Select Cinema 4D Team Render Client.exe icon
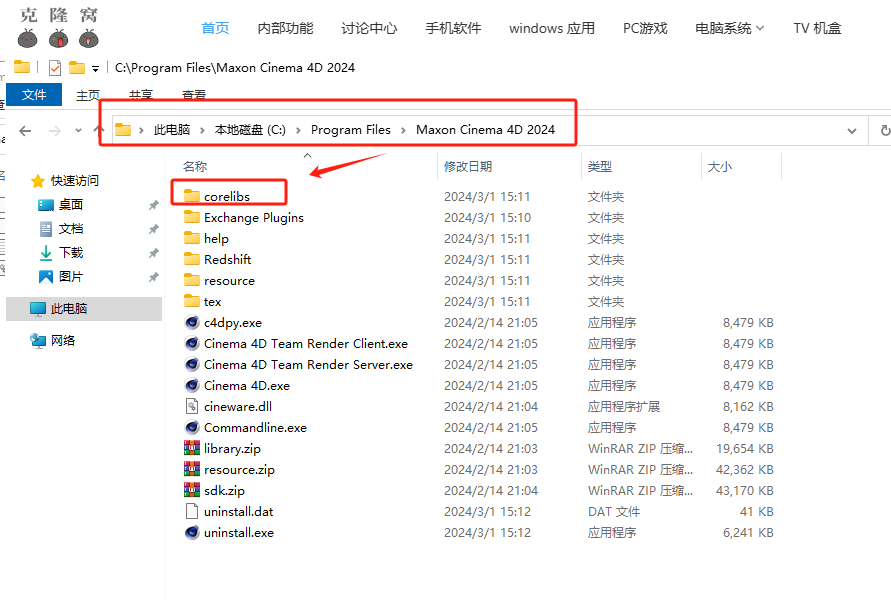This screenshot has width=891, height=606. (192, 343)
